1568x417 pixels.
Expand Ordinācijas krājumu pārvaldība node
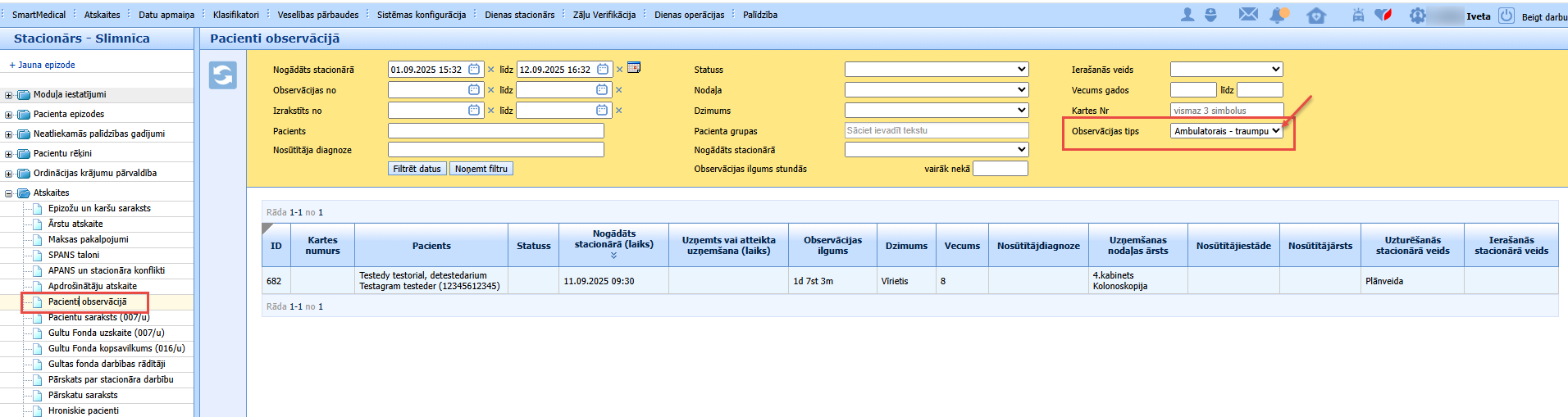coord(9,174)
